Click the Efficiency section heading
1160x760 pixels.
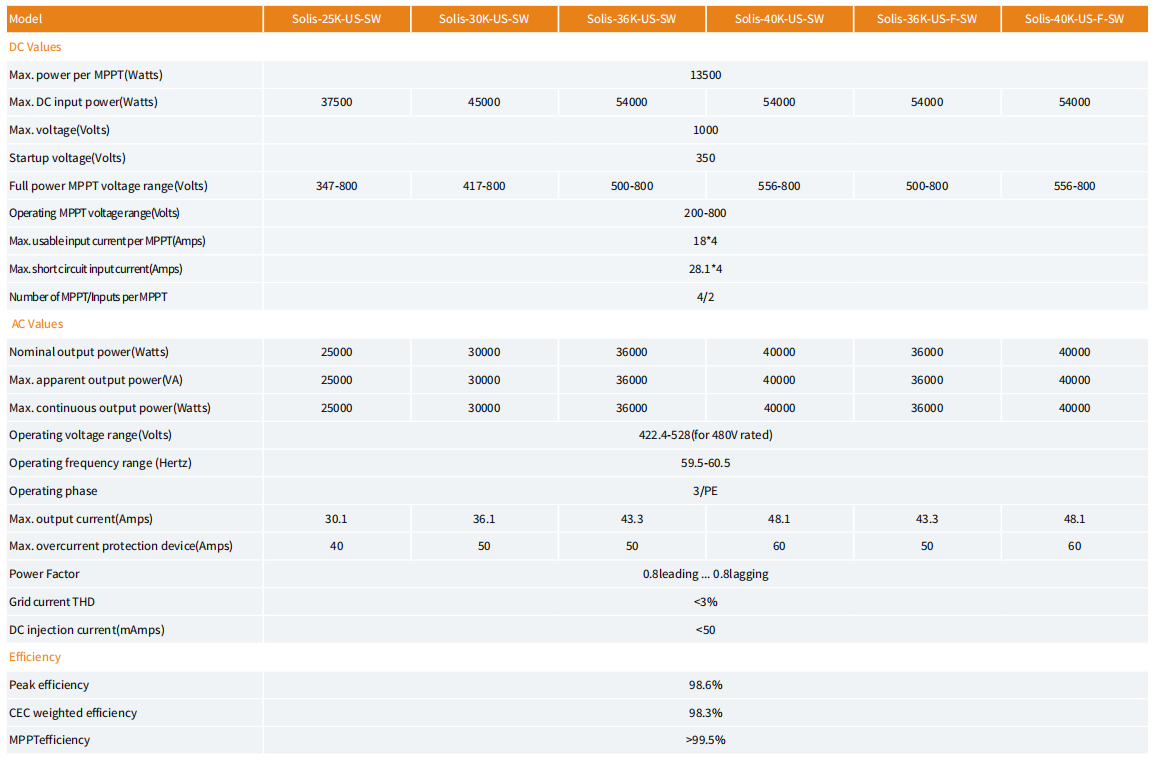tap(35, 657)
